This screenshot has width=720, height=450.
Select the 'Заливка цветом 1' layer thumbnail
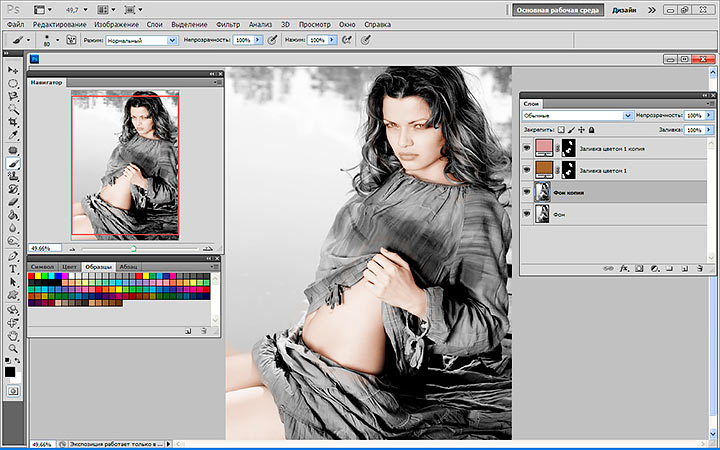pos(544,170)
